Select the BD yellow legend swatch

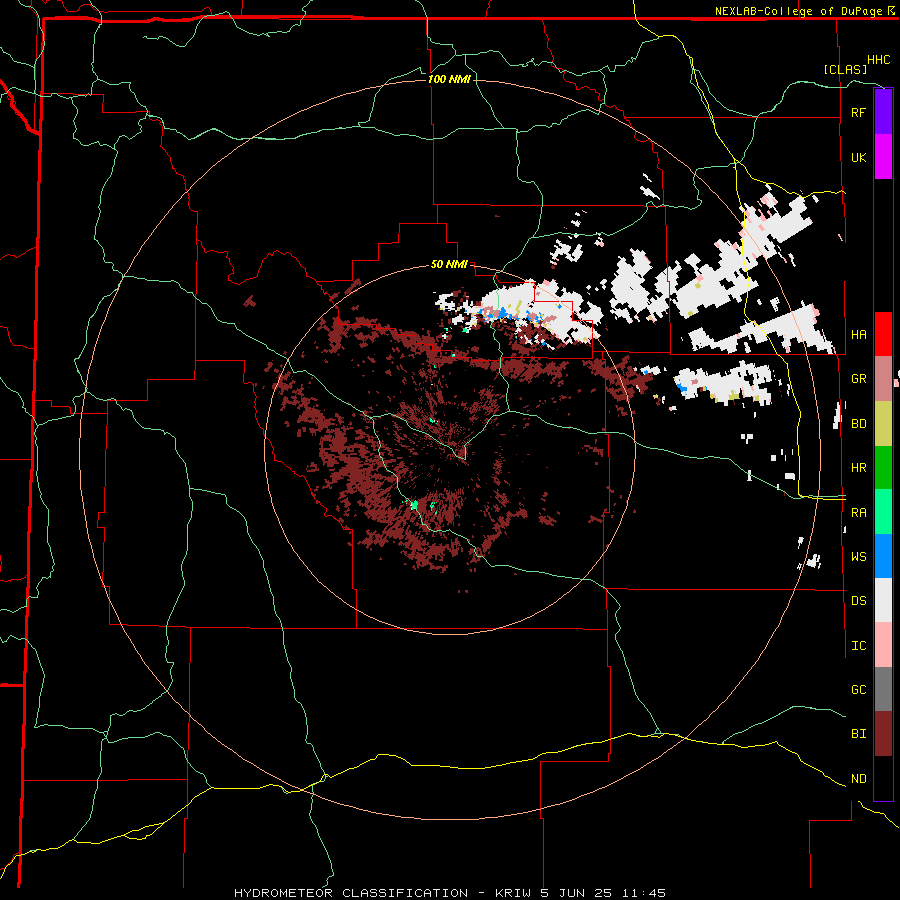pos(883,424)
